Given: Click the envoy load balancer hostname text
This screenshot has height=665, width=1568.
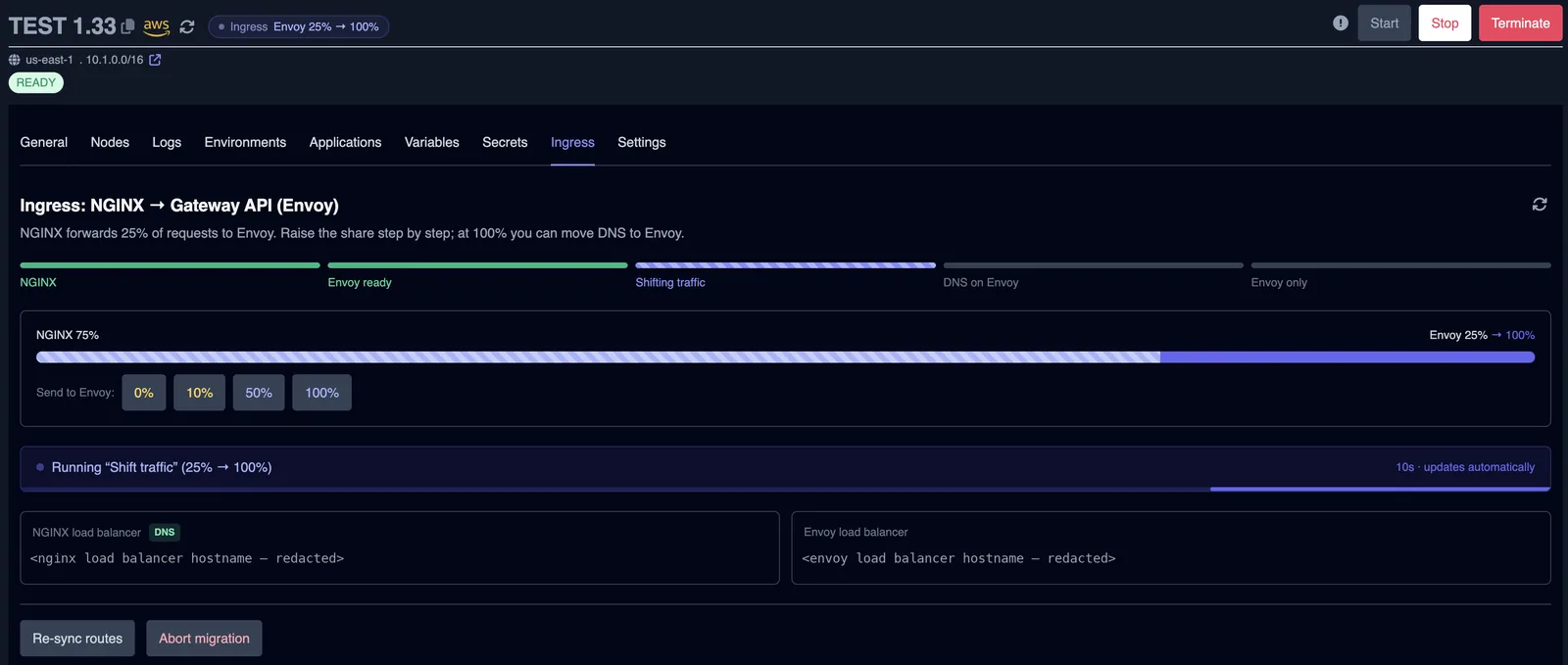Looking at the screenshot, I should point(958,558).
